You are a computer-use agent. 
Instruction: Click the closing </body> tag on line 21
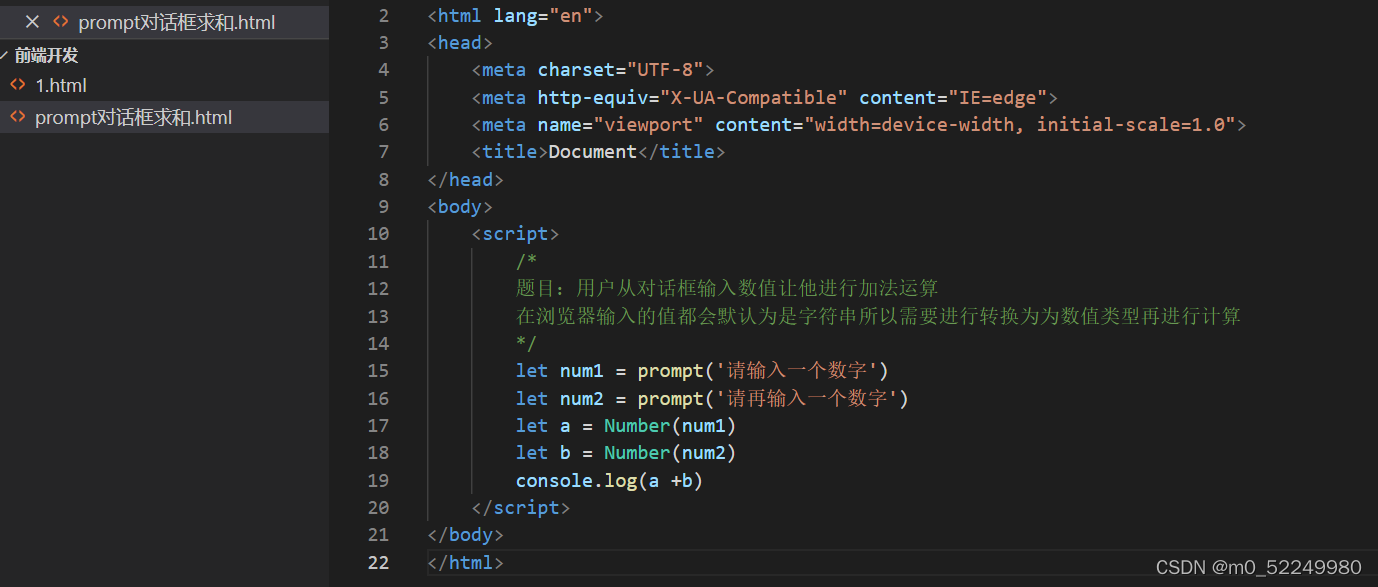(464, 534)
